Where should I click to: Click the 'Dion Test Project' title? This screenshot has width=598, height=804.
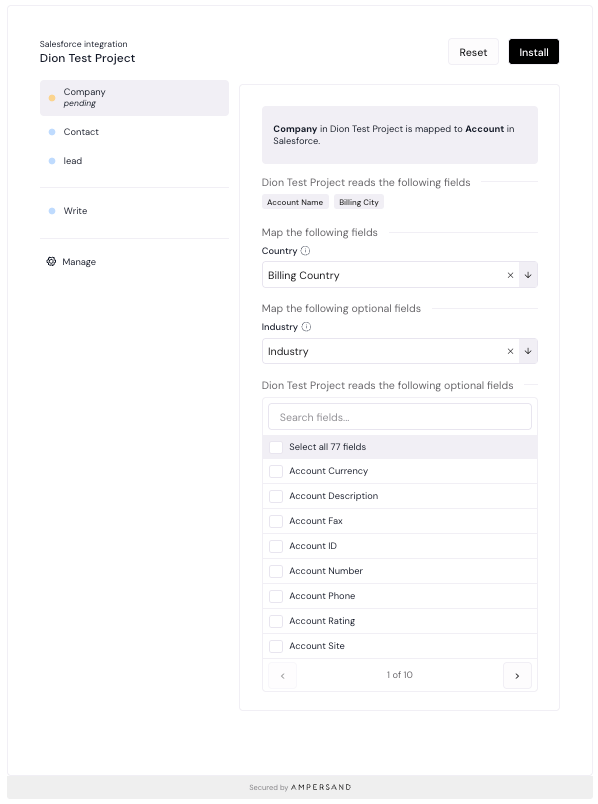pos(87,58)
